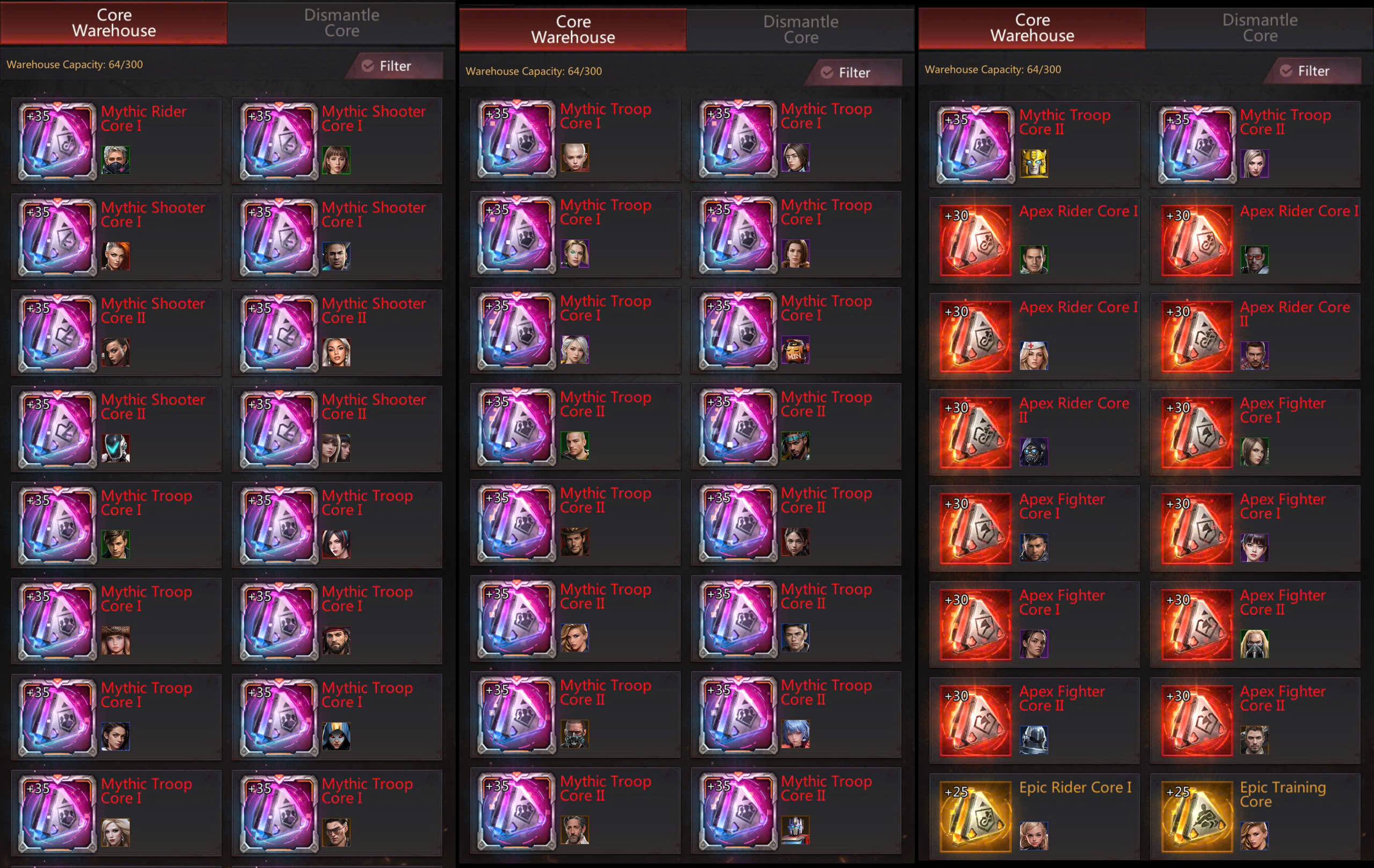
Task: Click the yellow robot hero portrait
Action: pyautogui.click(x=1033, y=164)
